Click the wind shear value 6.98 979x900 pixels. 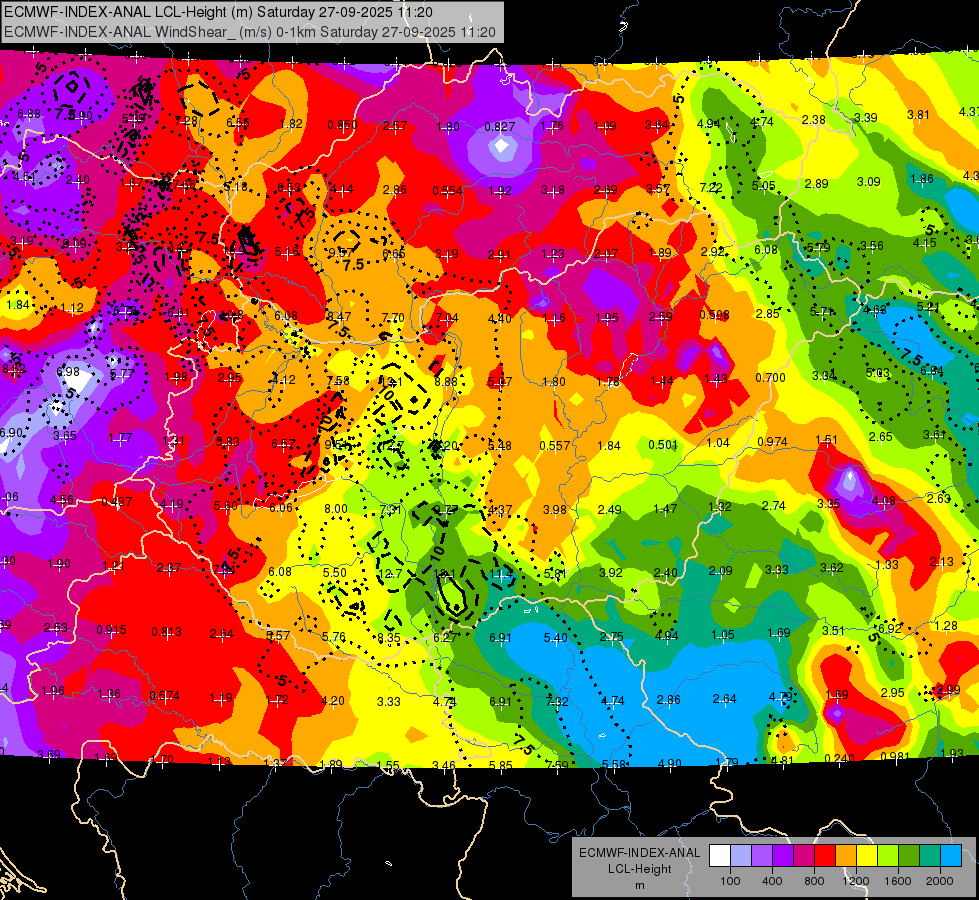(68, 372)
